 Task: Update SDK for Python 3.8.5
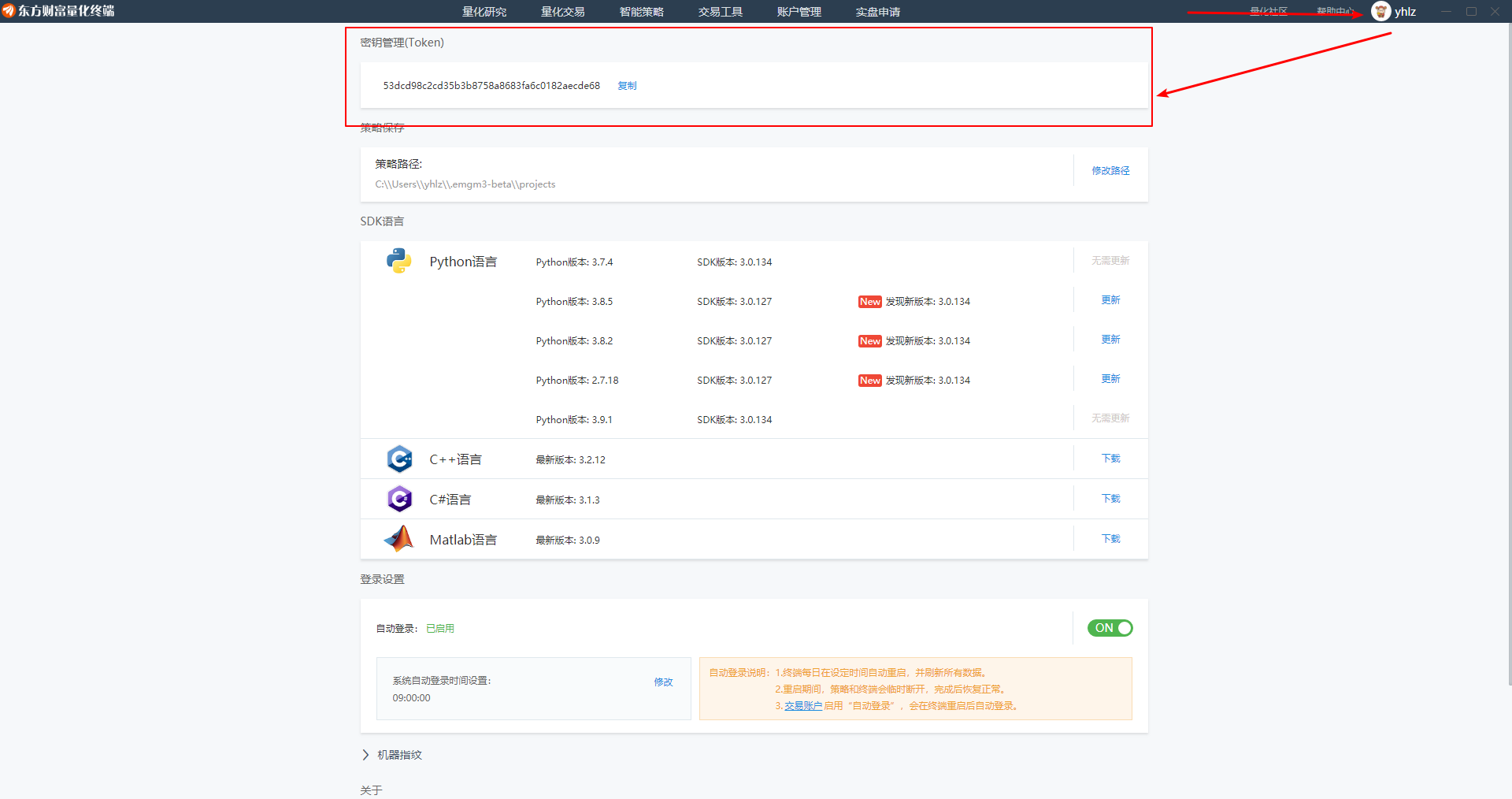point(1110,300)
